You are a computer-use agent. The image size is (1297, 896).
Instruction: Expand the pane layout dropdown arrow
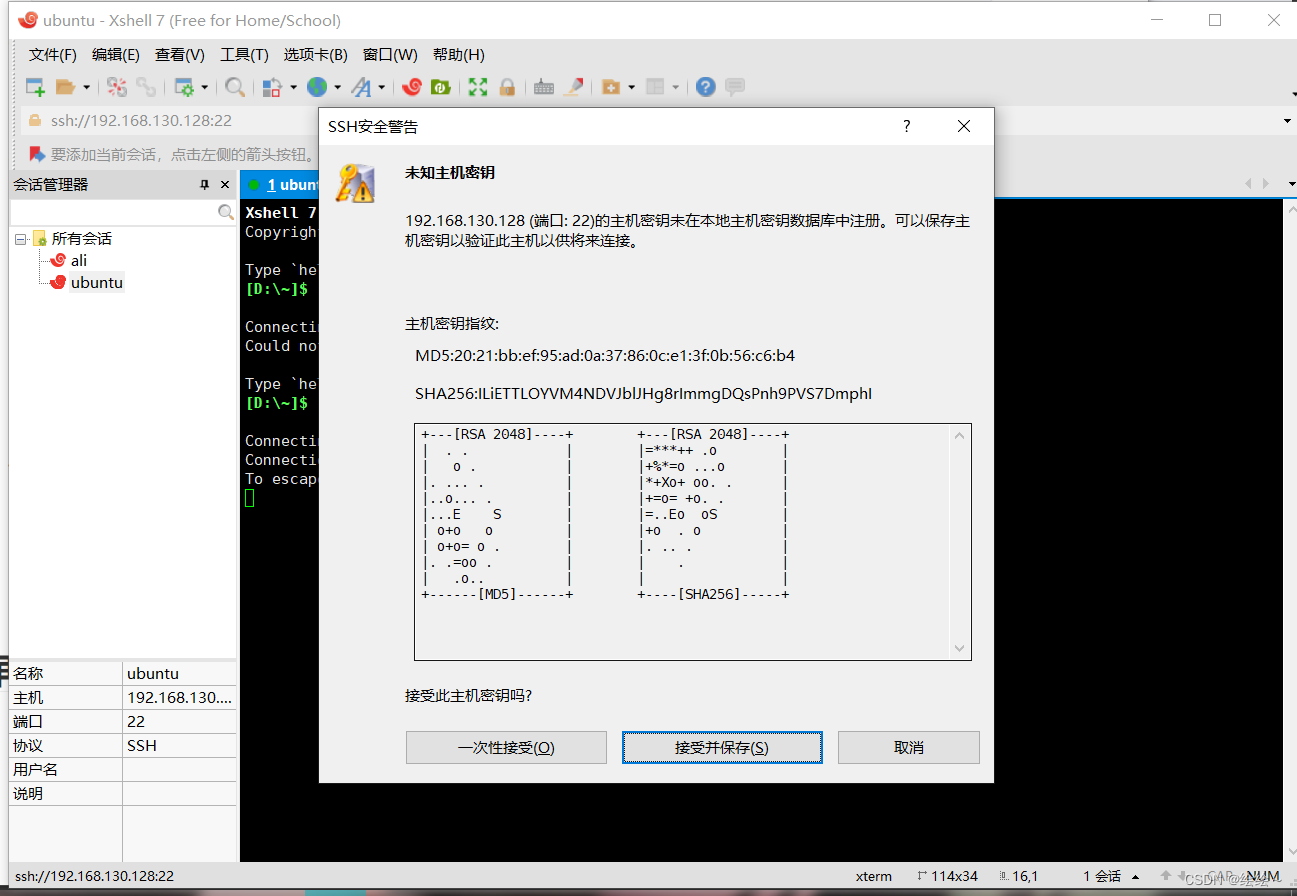[675, 87]
